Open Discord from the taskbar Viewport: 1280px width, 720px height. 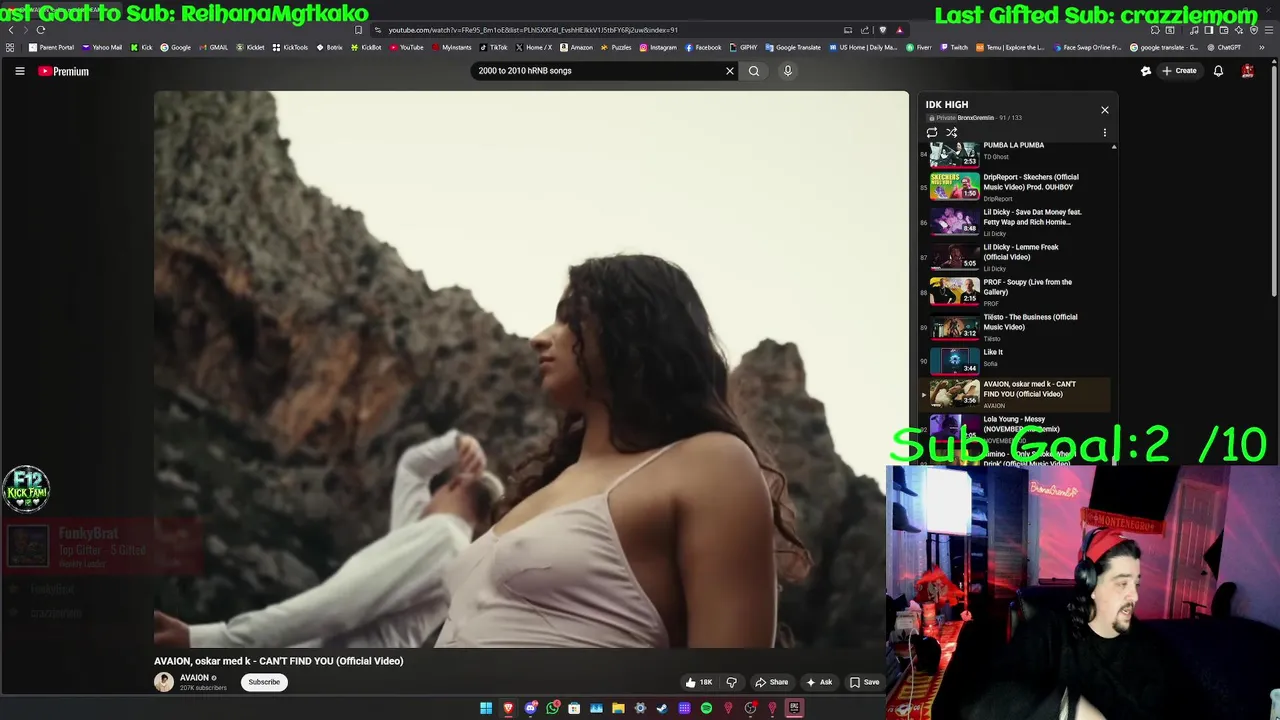tap(530, 708)
